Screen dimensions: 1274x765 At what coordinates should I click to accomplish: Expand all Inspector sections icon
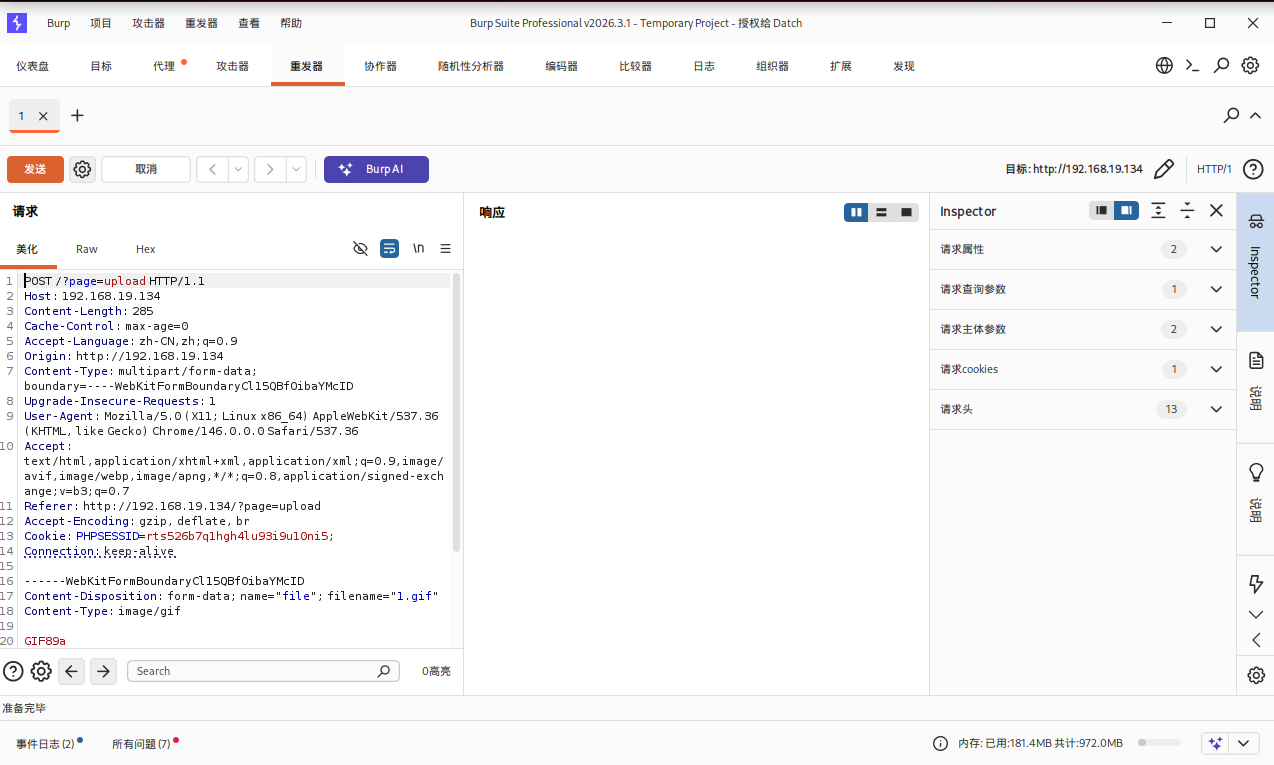pos(1158,210)
